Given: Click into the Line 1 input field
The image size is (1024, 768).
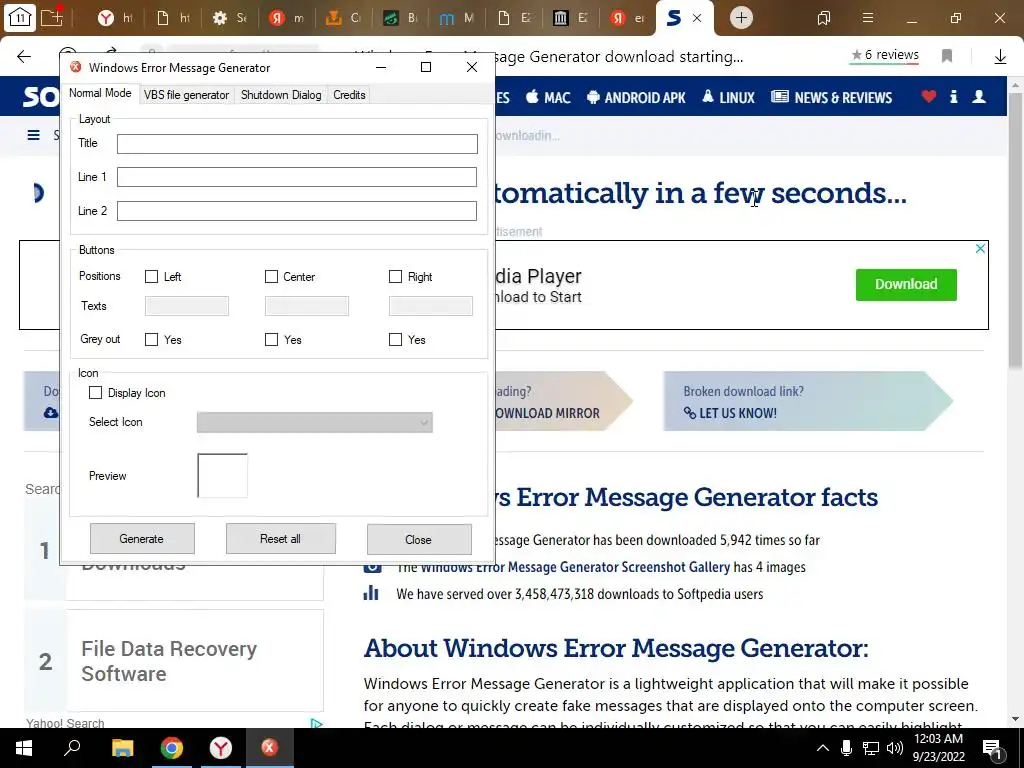Looking at the screenshot, I should 297,177.
